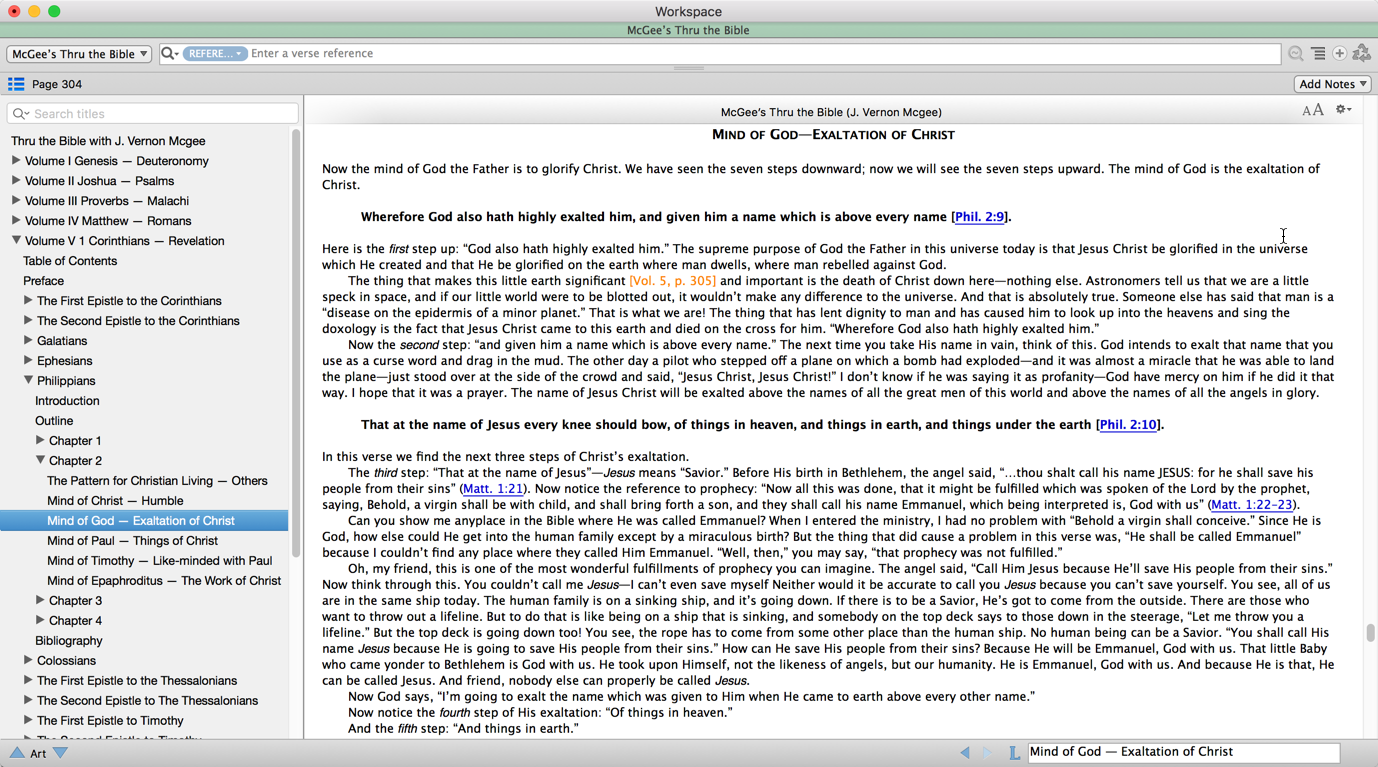Expand Volume IV Matthew — Romans

[x=16, y=220]
